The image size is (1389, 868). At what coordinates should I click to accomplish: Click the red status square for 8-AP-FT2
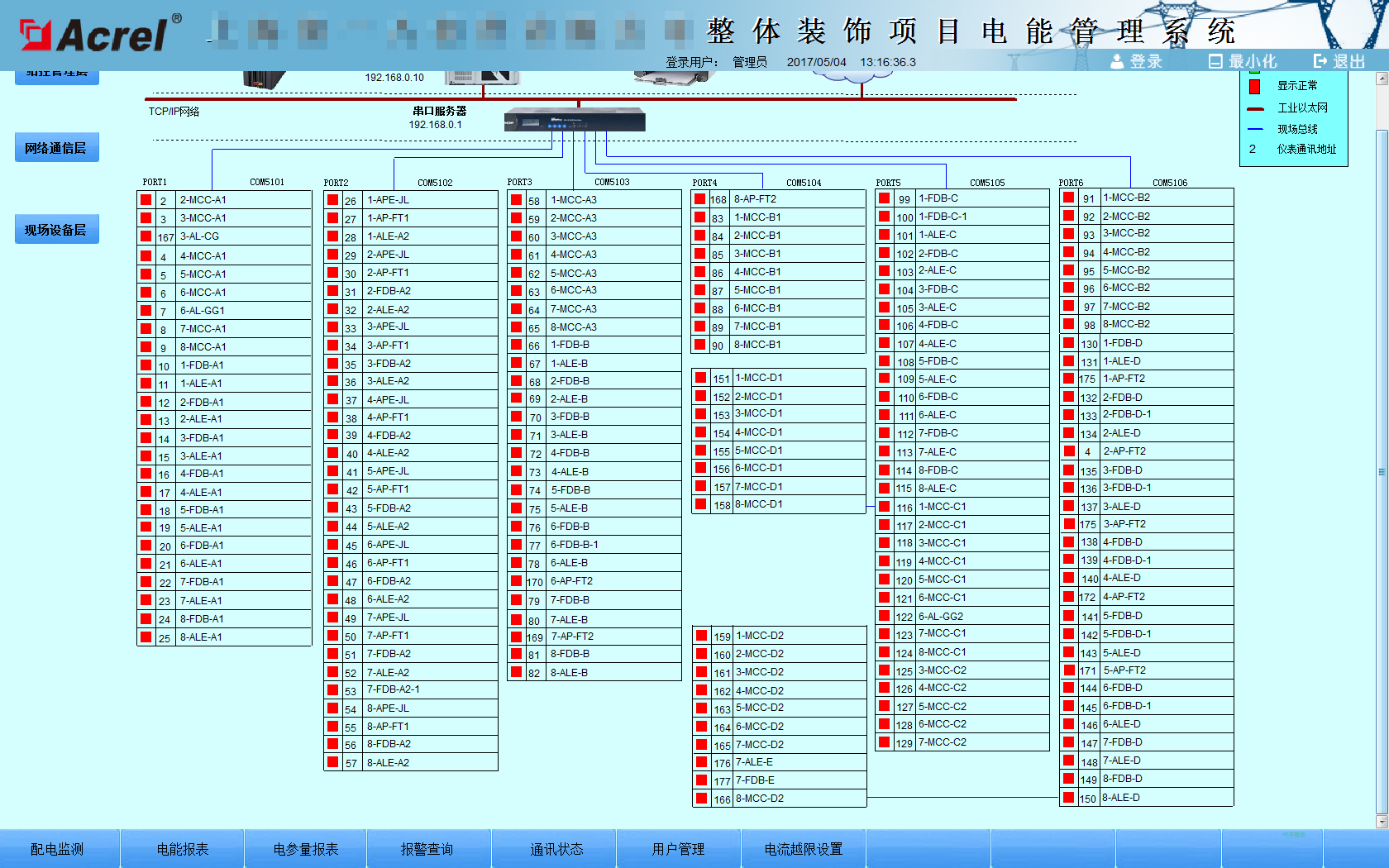(700, 199)
